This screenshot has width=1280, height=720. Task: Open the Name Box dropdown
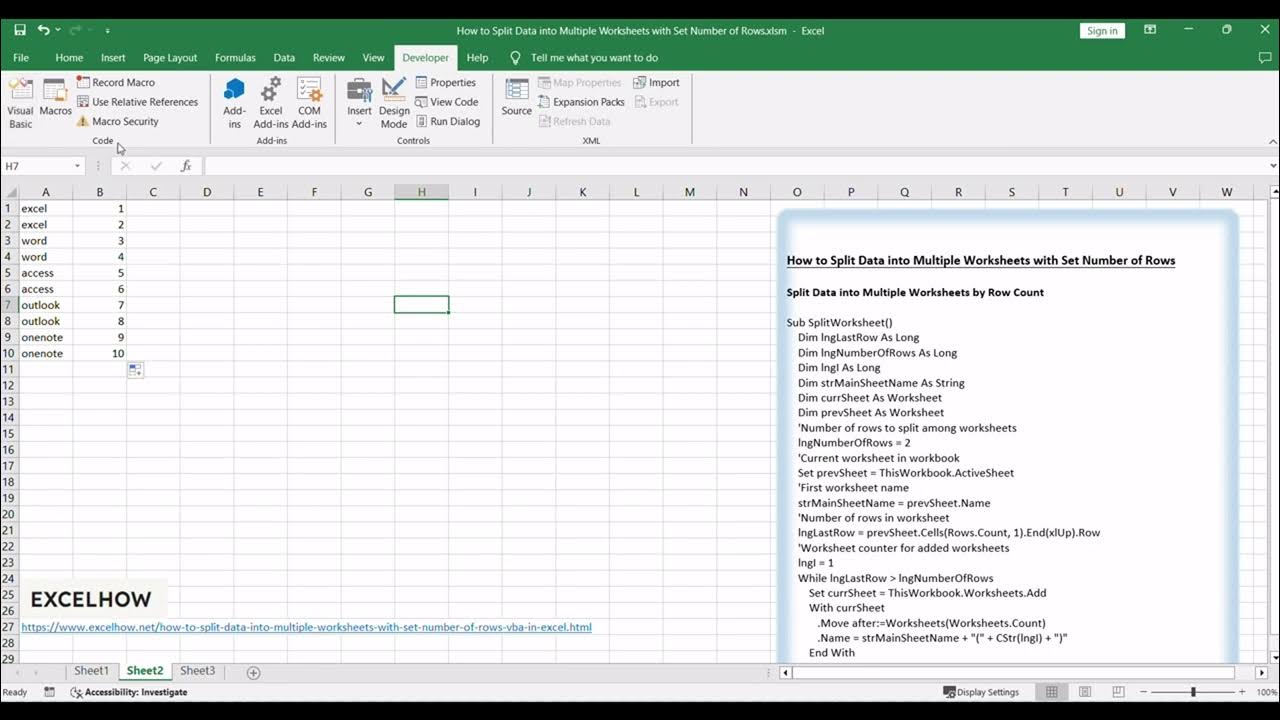tap(77, 166)
